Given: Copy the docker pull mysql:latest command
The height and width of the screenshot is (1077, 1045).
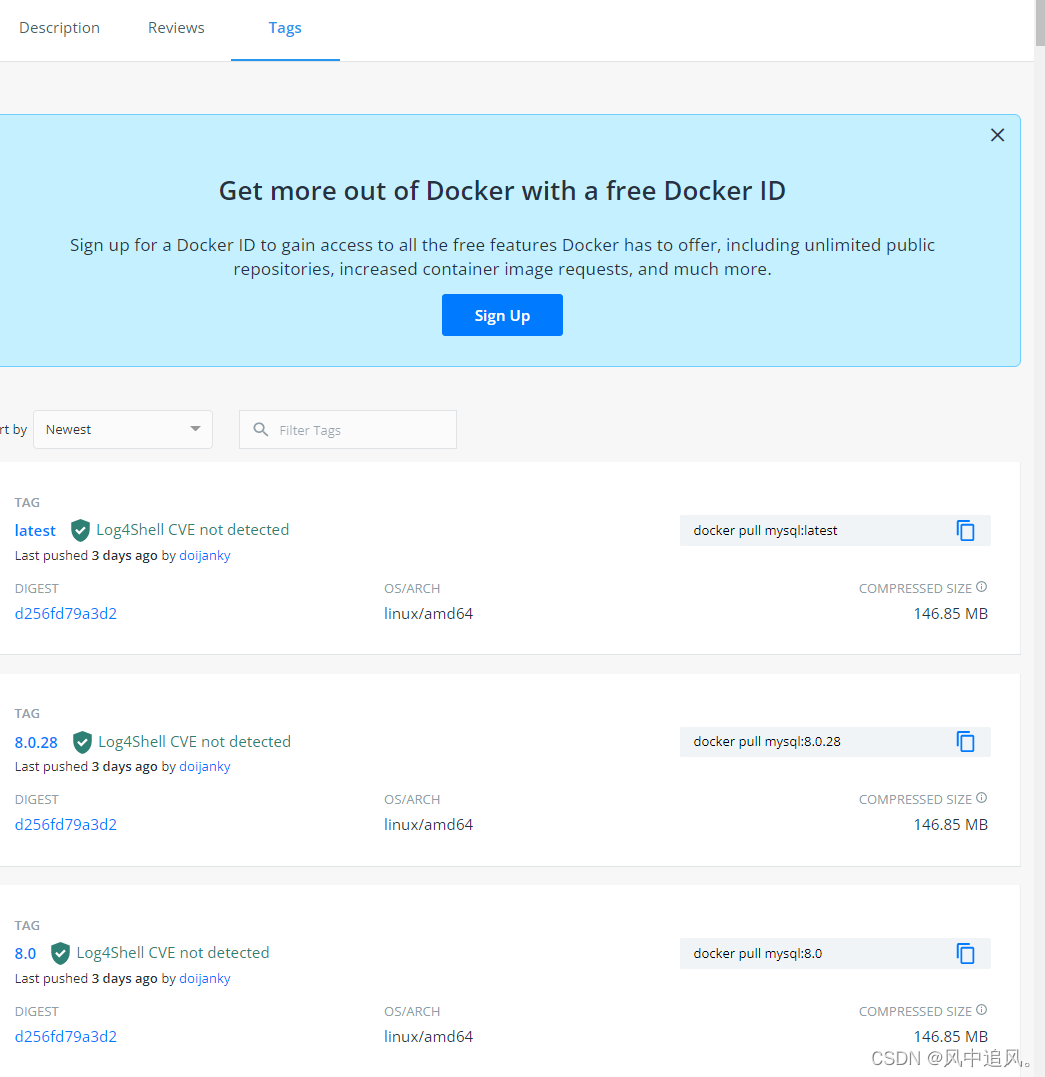Looking at the screenshot, I should pos(965,530).
